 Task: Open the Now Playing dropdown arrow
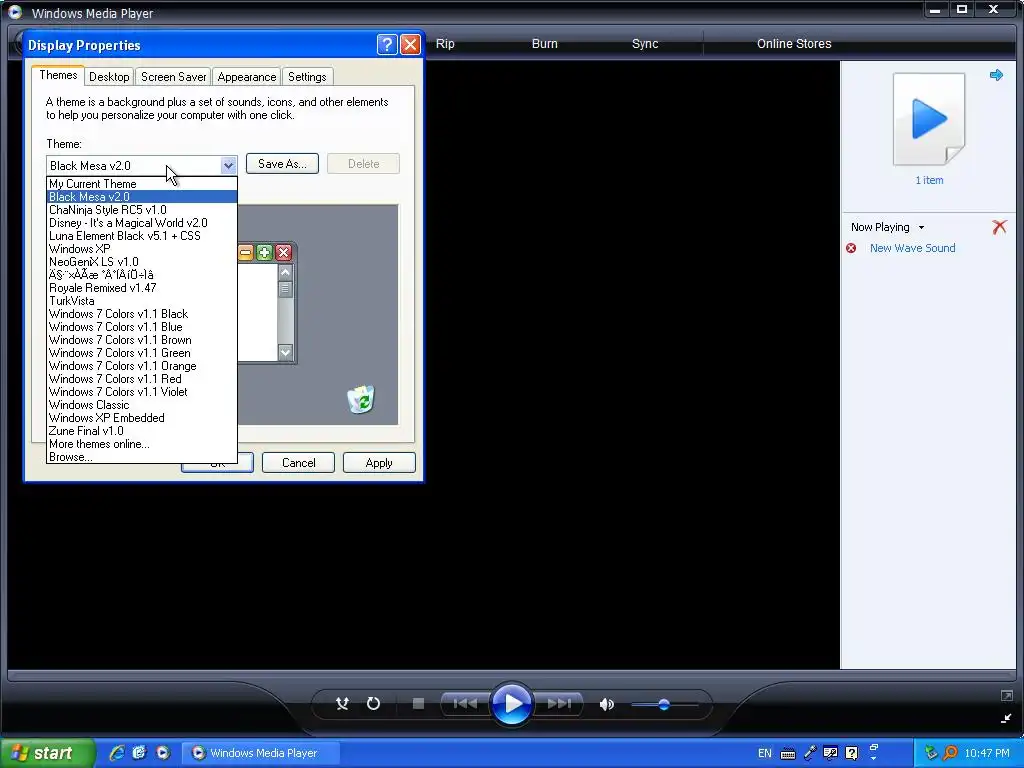pyautogui.click(x=921, y=227)
